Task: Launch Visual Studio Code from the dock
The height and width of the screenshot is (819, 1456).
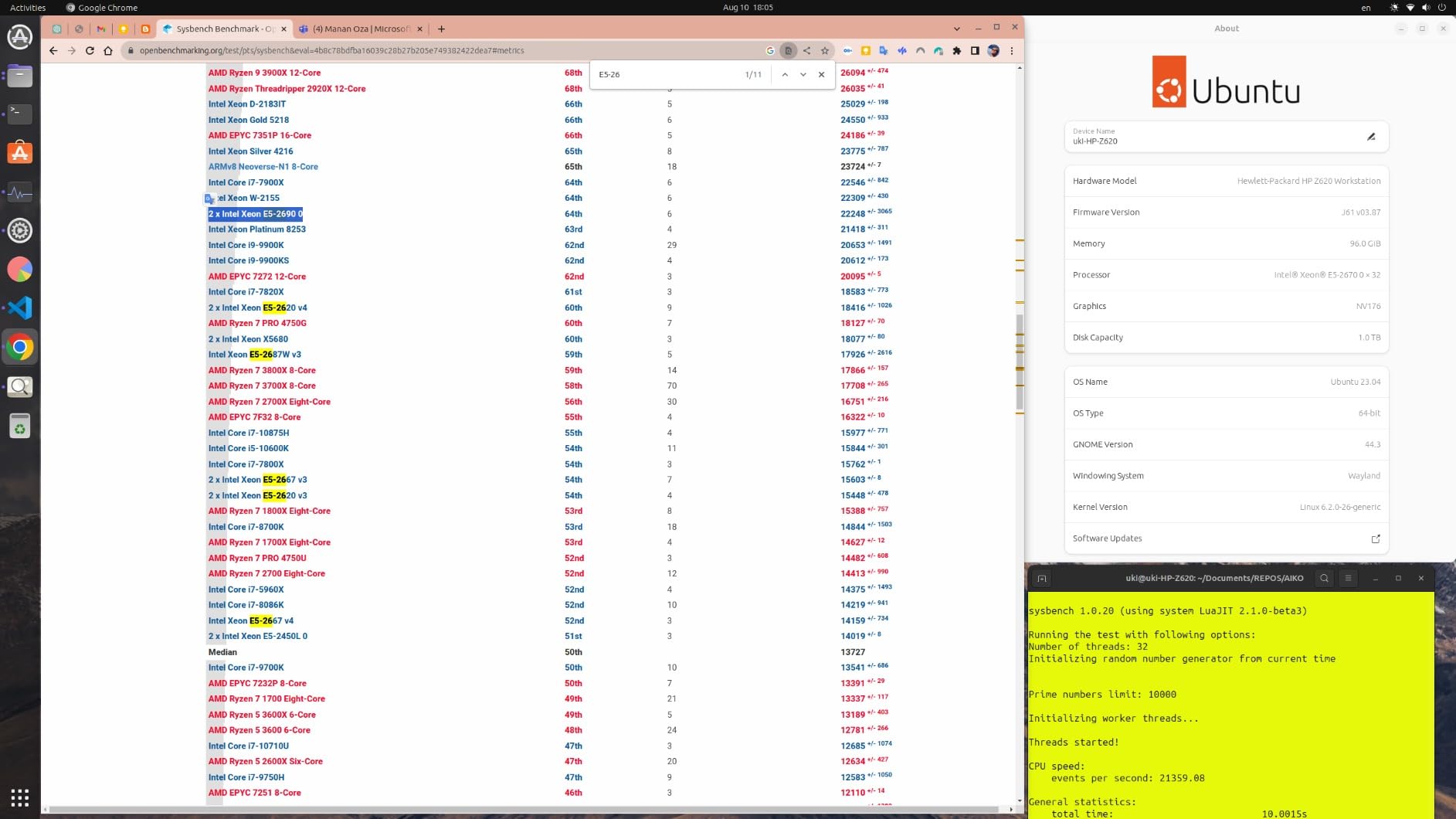Action: 20,308
